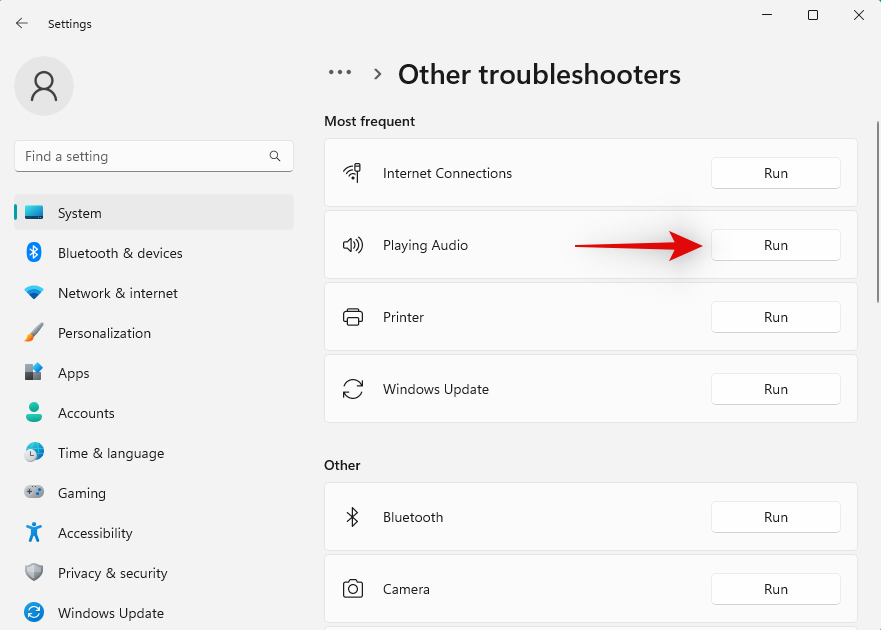Click the Windows Update sidebar icon

pyautogui.click(x=34, y=612)
